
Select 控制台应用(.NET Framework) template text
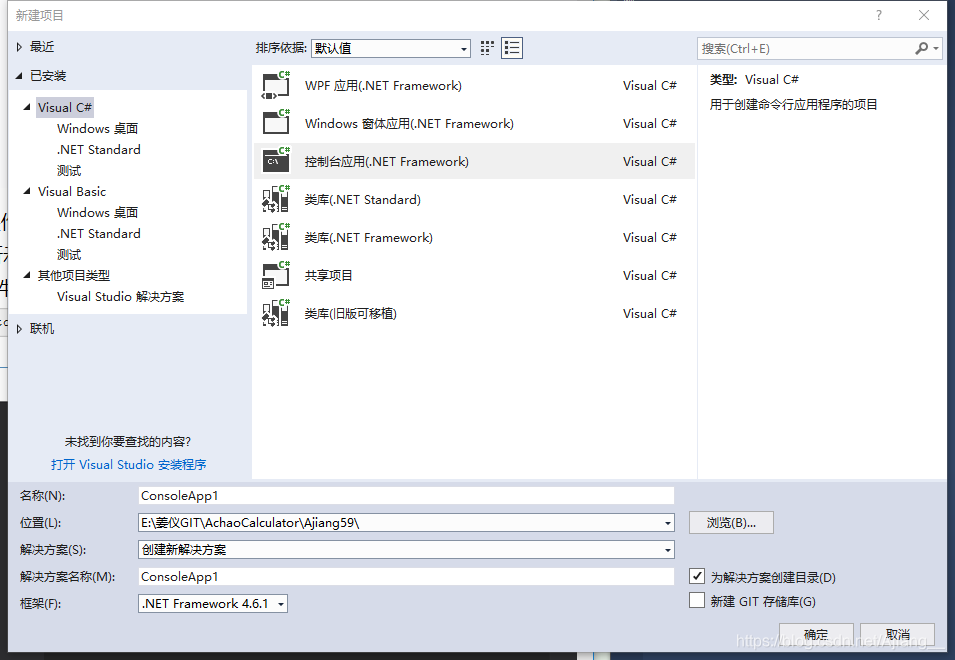(x=387, y=161)
